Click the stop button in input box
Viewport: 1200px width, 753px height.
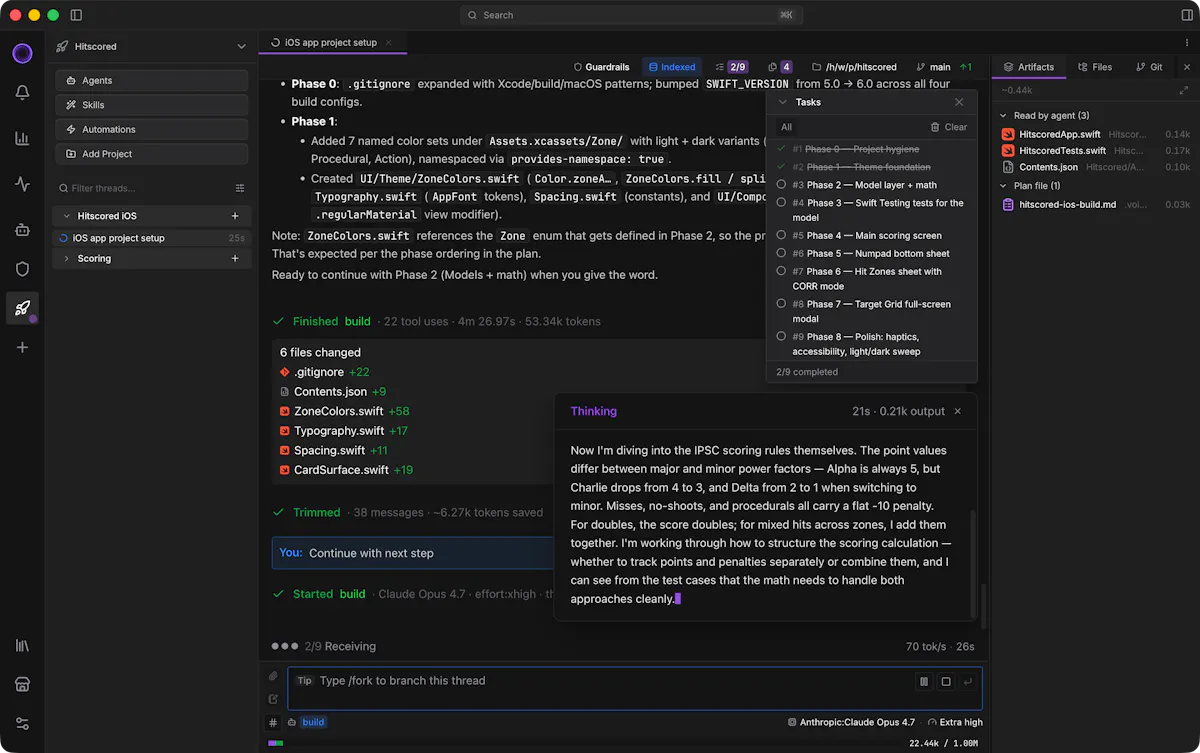[x=946, y=682]
